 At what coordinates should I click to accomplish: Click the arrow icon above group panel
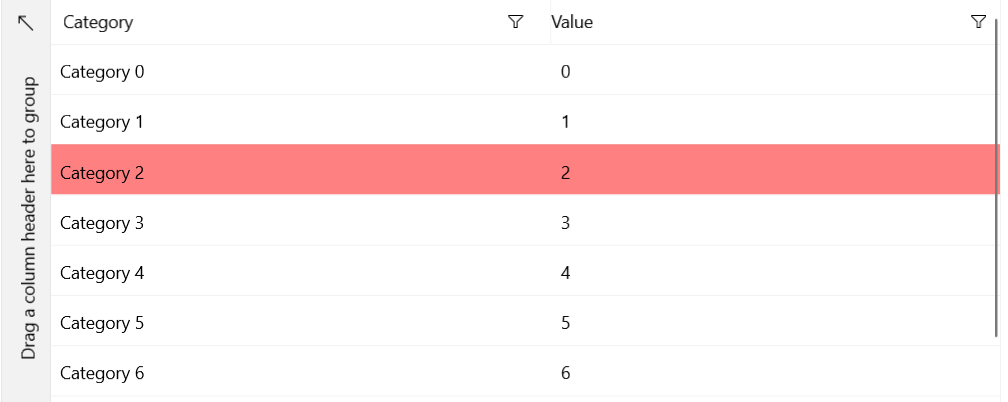click(26, 22)
